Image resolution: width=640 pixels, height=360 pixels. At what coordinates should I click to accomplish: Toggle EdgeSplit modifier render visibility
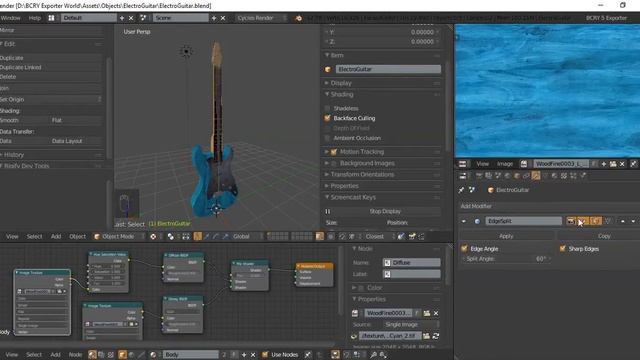571,221
